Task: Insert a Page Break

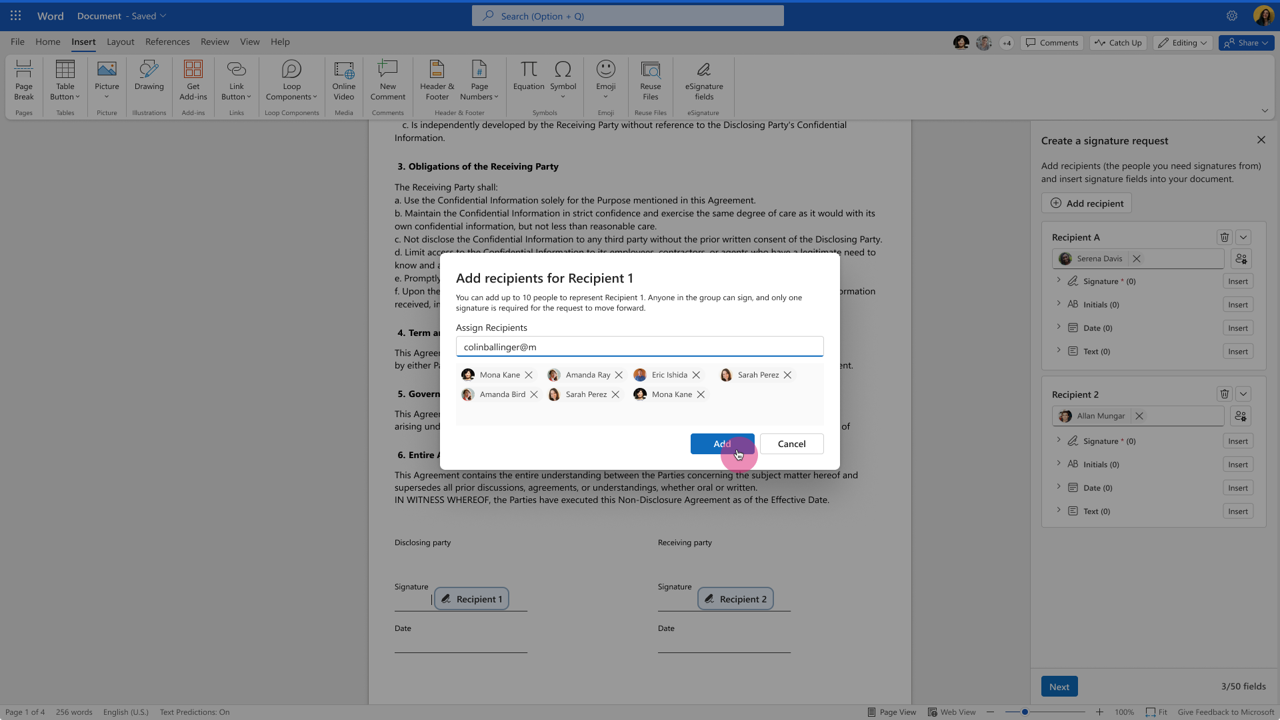Action: coord(24,80)
